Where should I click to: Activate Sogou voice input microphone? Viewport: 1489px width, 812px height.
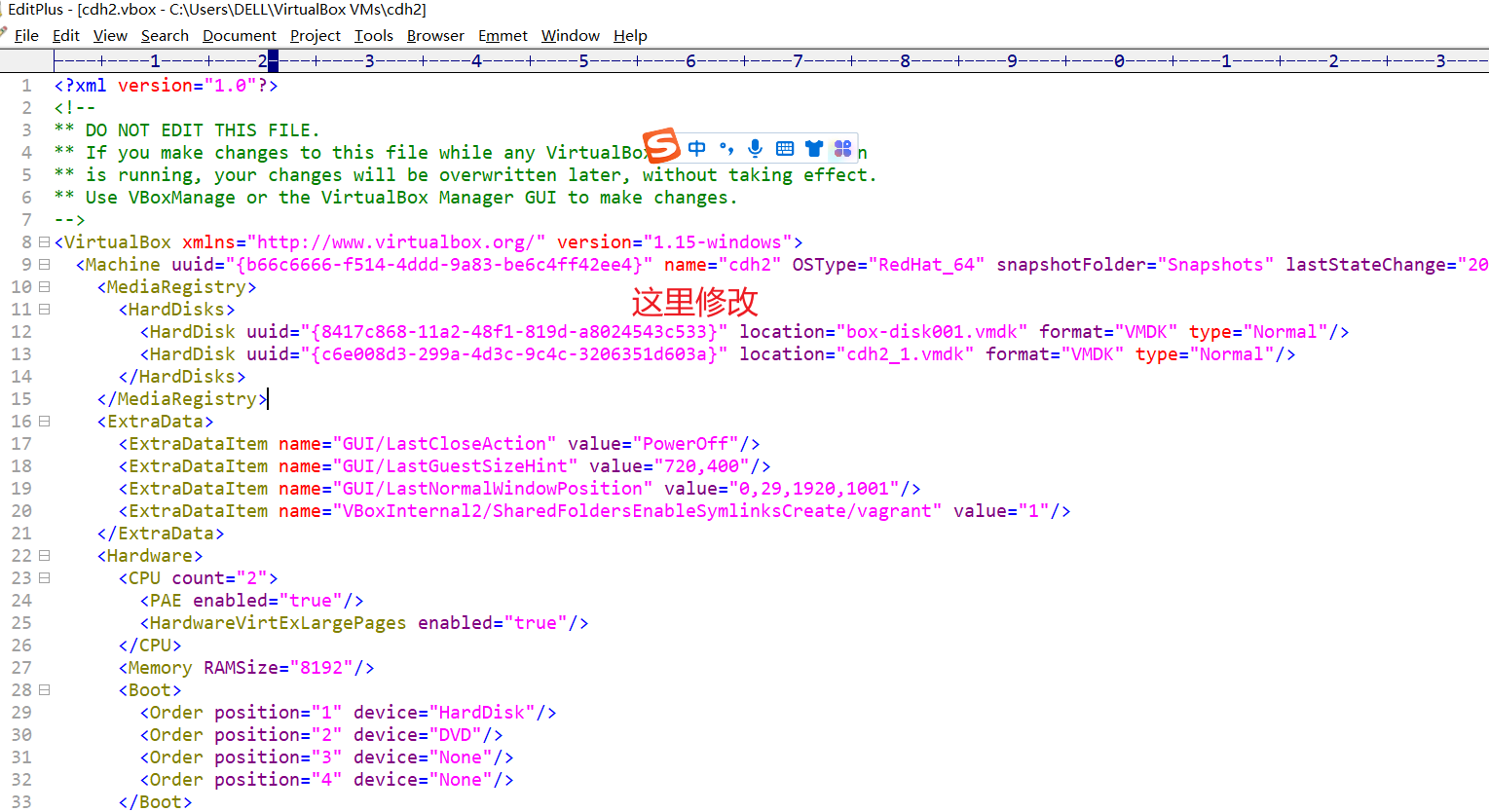[755, 149]
